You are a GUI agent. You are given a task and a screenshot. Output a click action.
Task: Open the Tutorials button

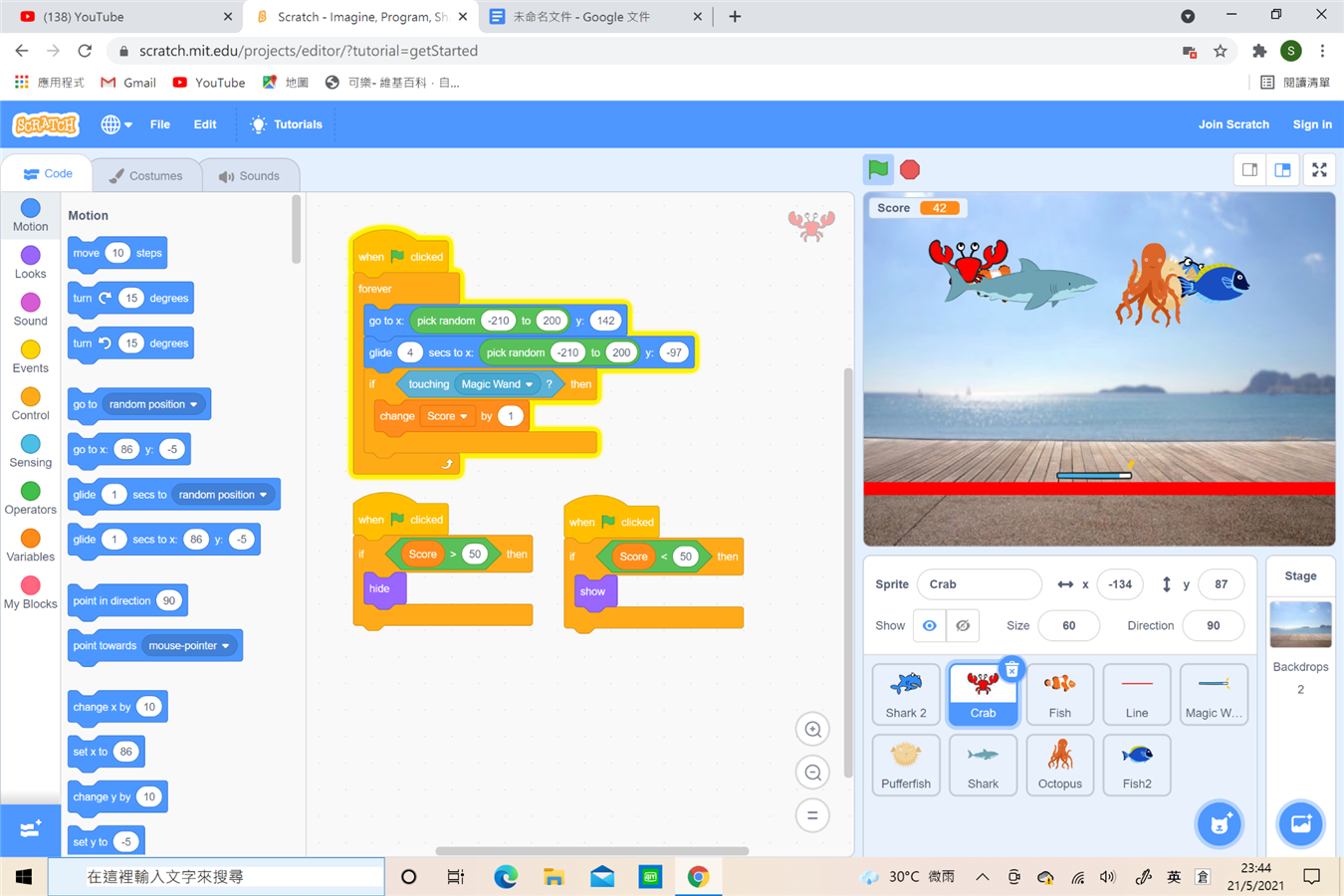coord(287,124)
